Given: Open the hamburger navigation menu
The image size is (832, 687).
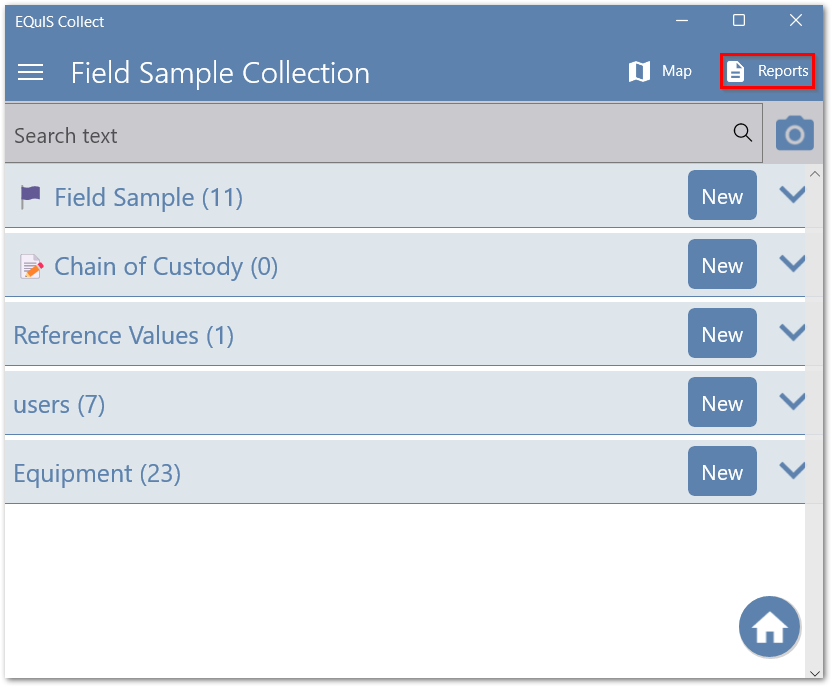Looking at the screenshot, I should click(x=31, y=73).
